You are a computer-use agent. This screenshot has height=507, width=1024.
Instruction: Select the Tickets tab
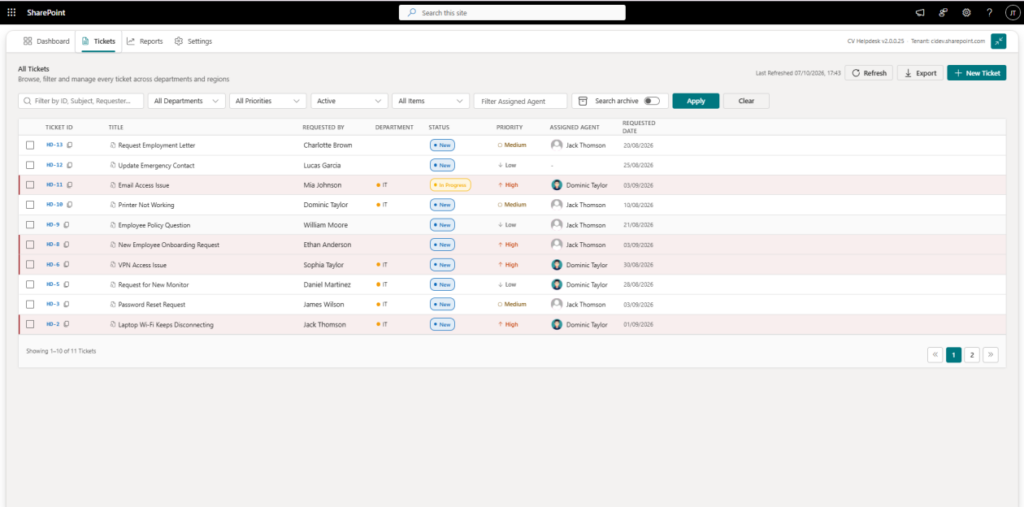[x=99, y=41]
